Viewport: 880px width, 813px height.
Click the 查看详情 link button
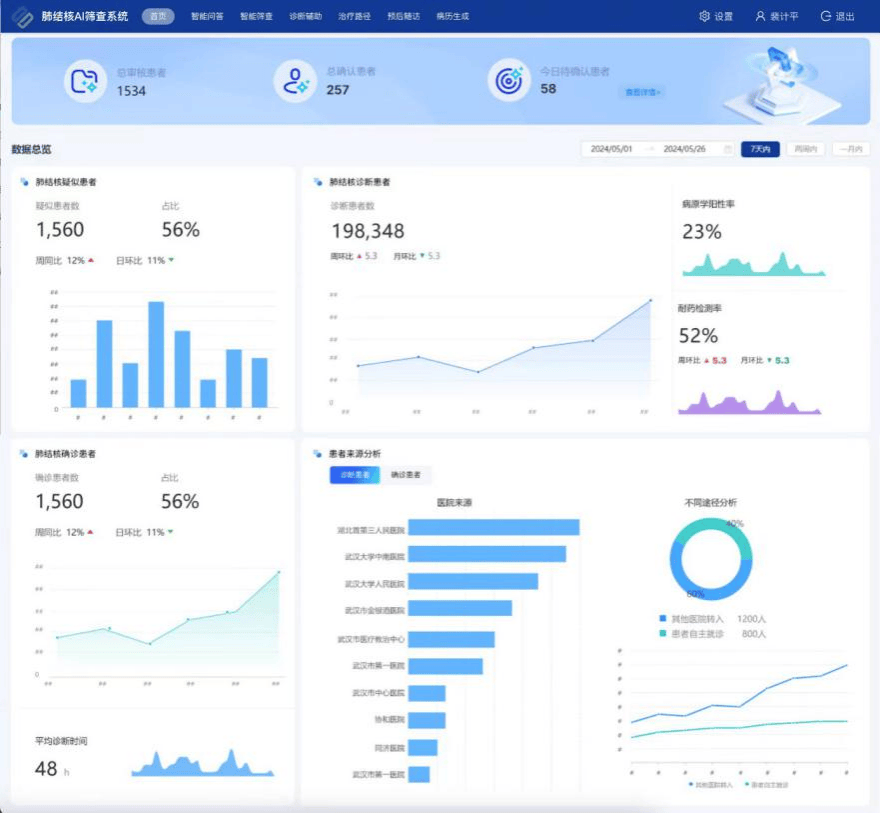click(643, 92)
